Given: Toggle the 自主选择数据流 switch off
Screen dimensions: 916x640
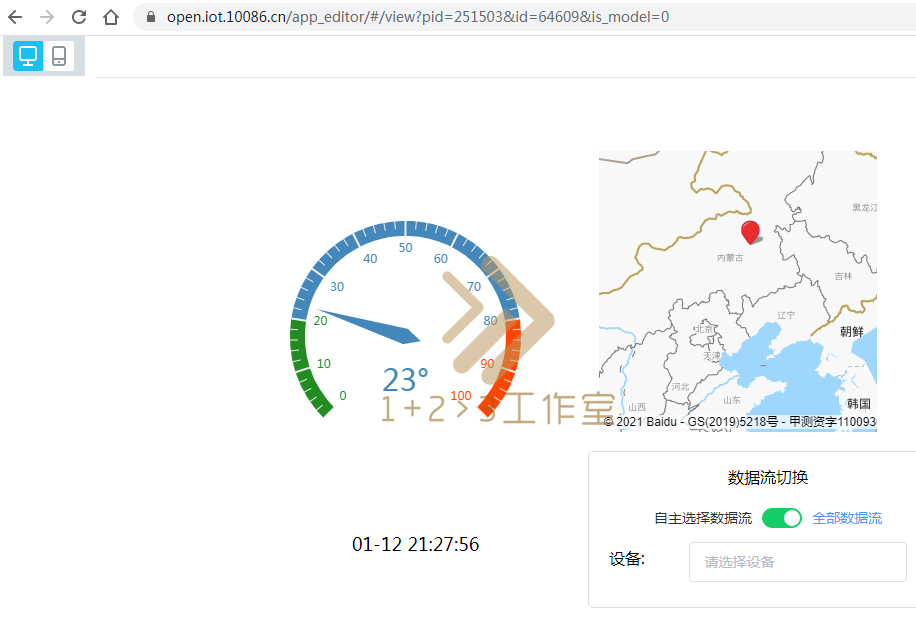Looking at the screenshot, I should pyautogui.click(x=782, y=518).
